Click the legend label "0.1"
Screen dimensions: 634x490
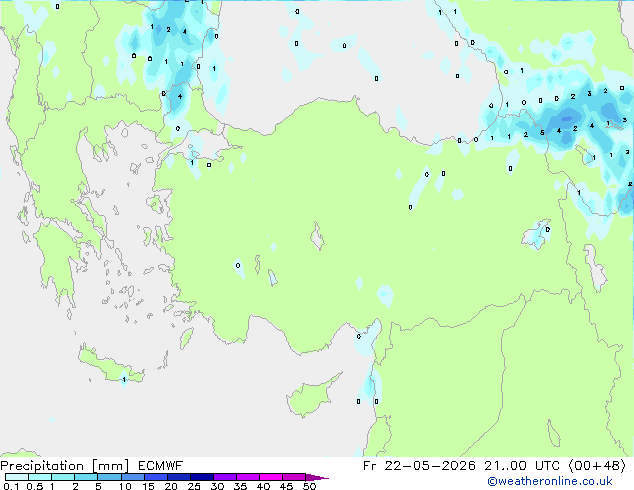pos(11,486)
